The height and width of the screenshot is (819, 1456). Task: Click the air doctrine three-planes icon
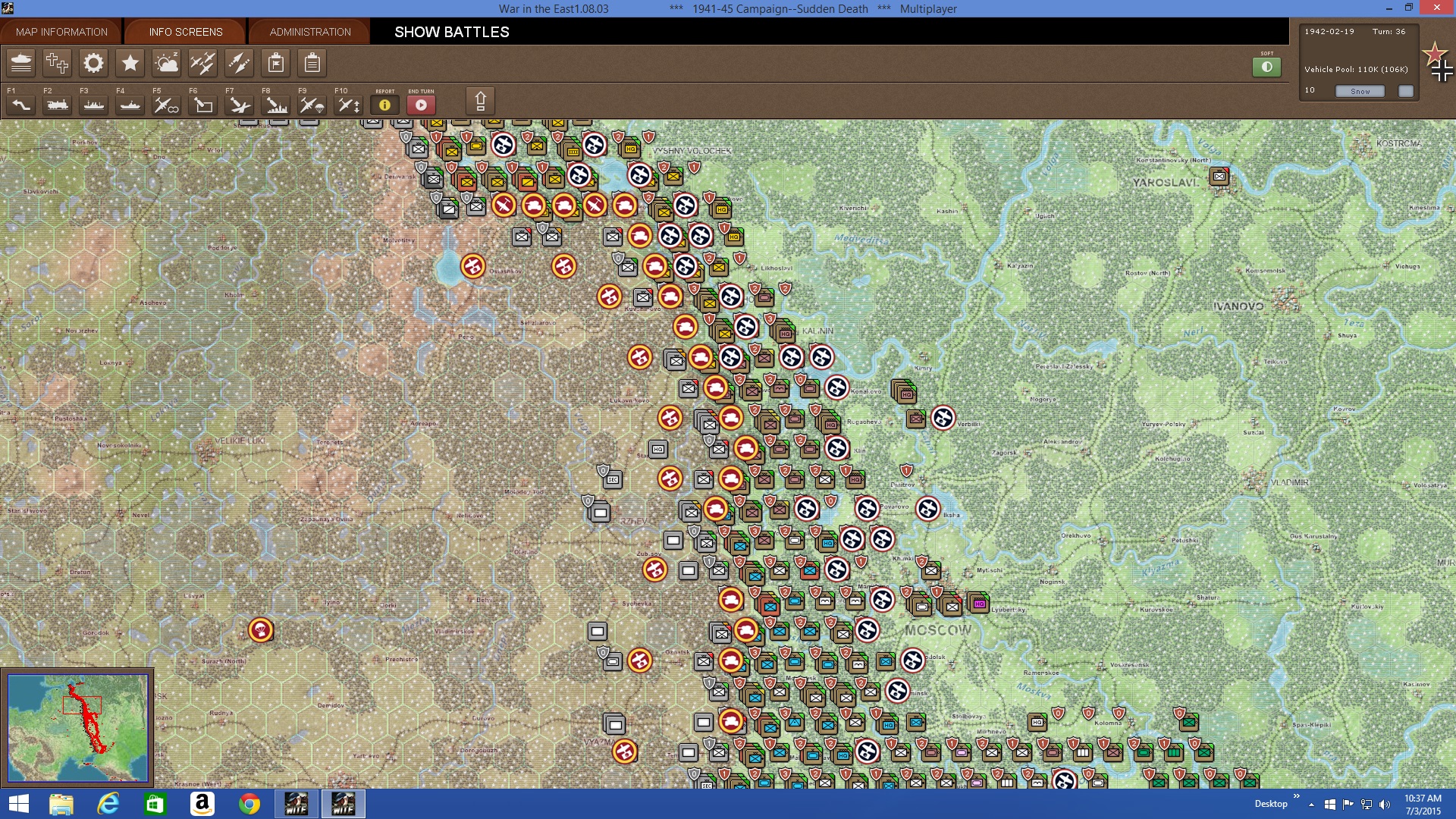(202, 63)
